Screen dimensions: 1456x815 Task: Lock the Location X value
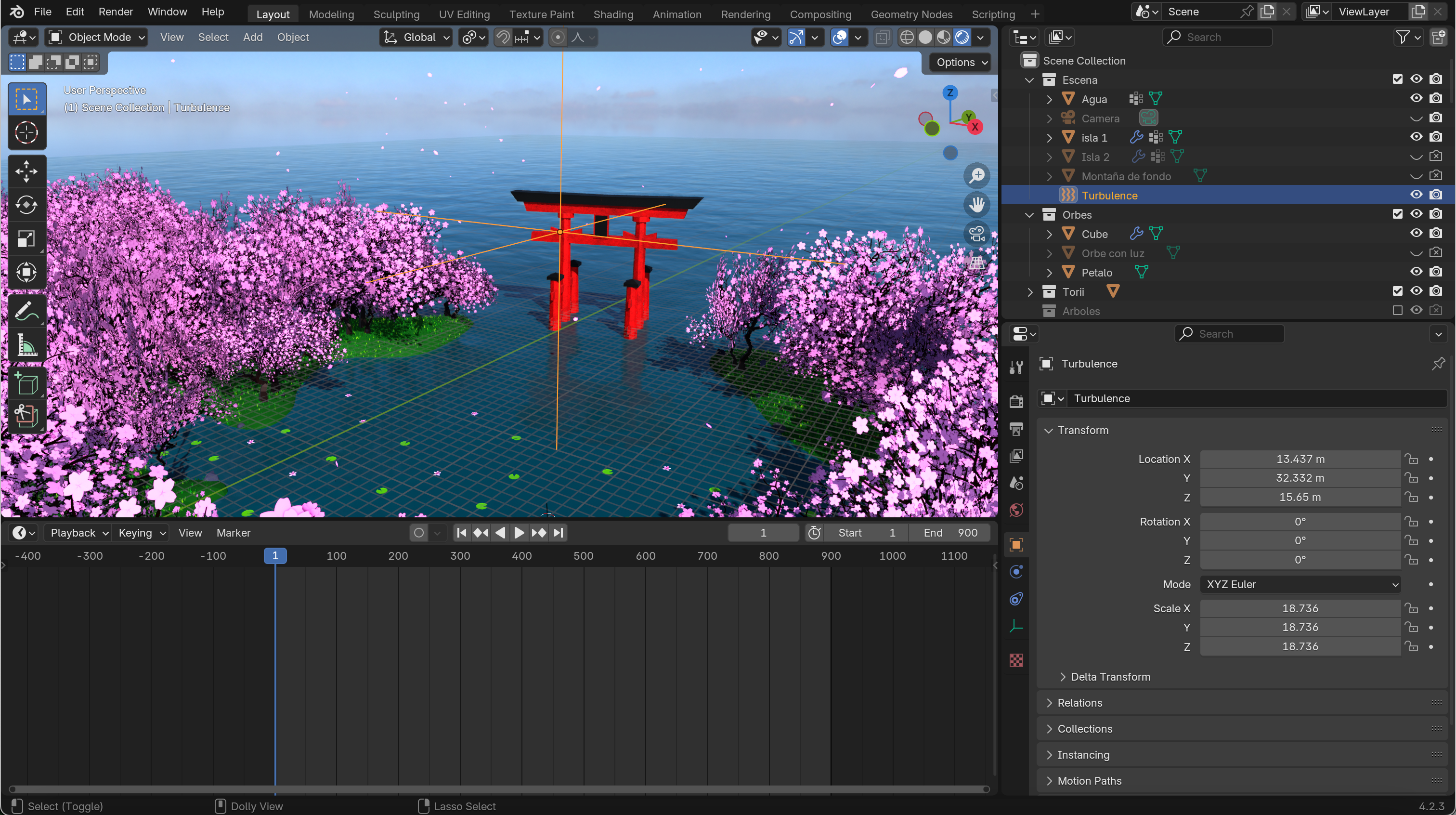click(1412, 459)
